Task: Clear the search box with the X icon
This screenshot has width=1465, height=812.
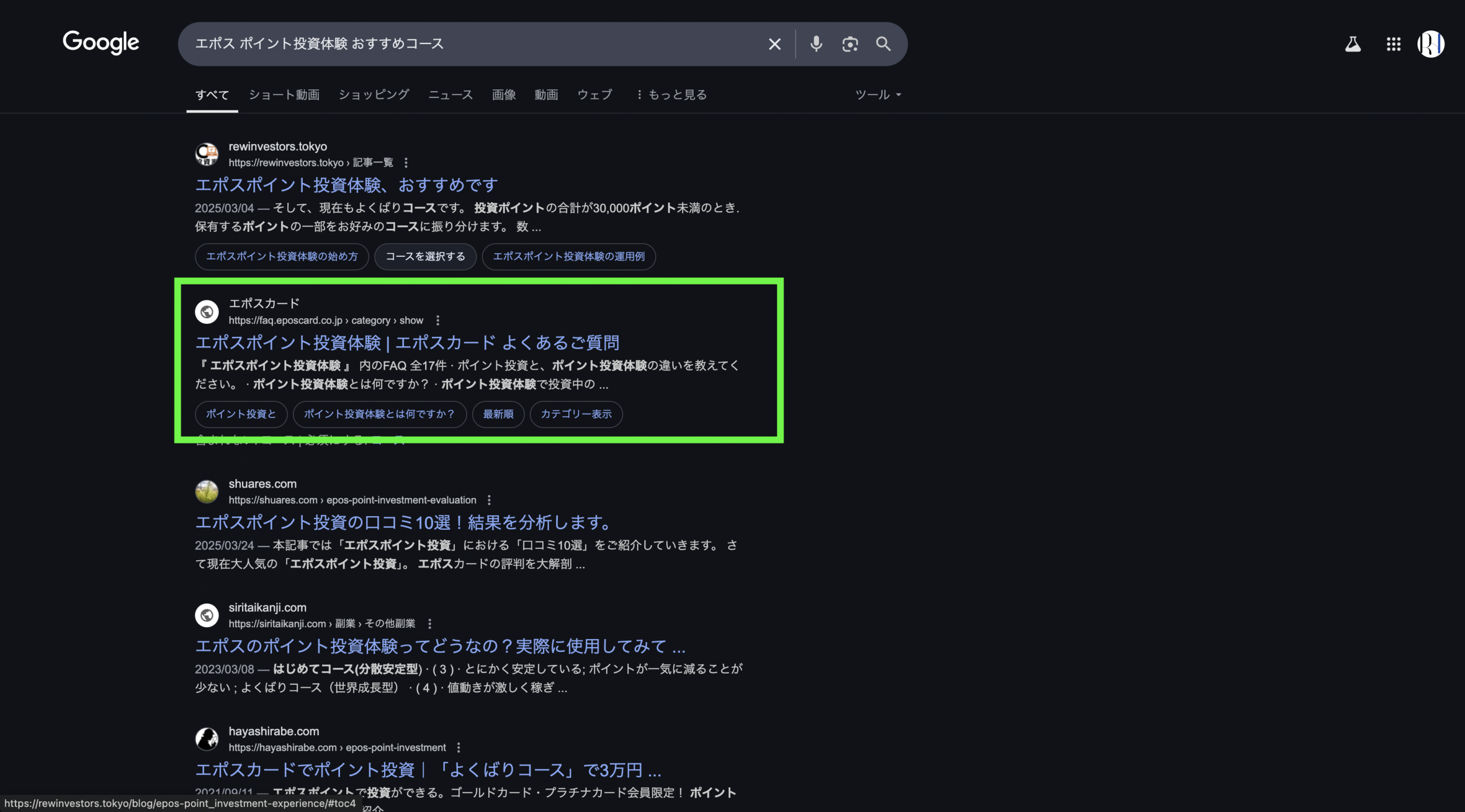Action: tap(774, 44)
